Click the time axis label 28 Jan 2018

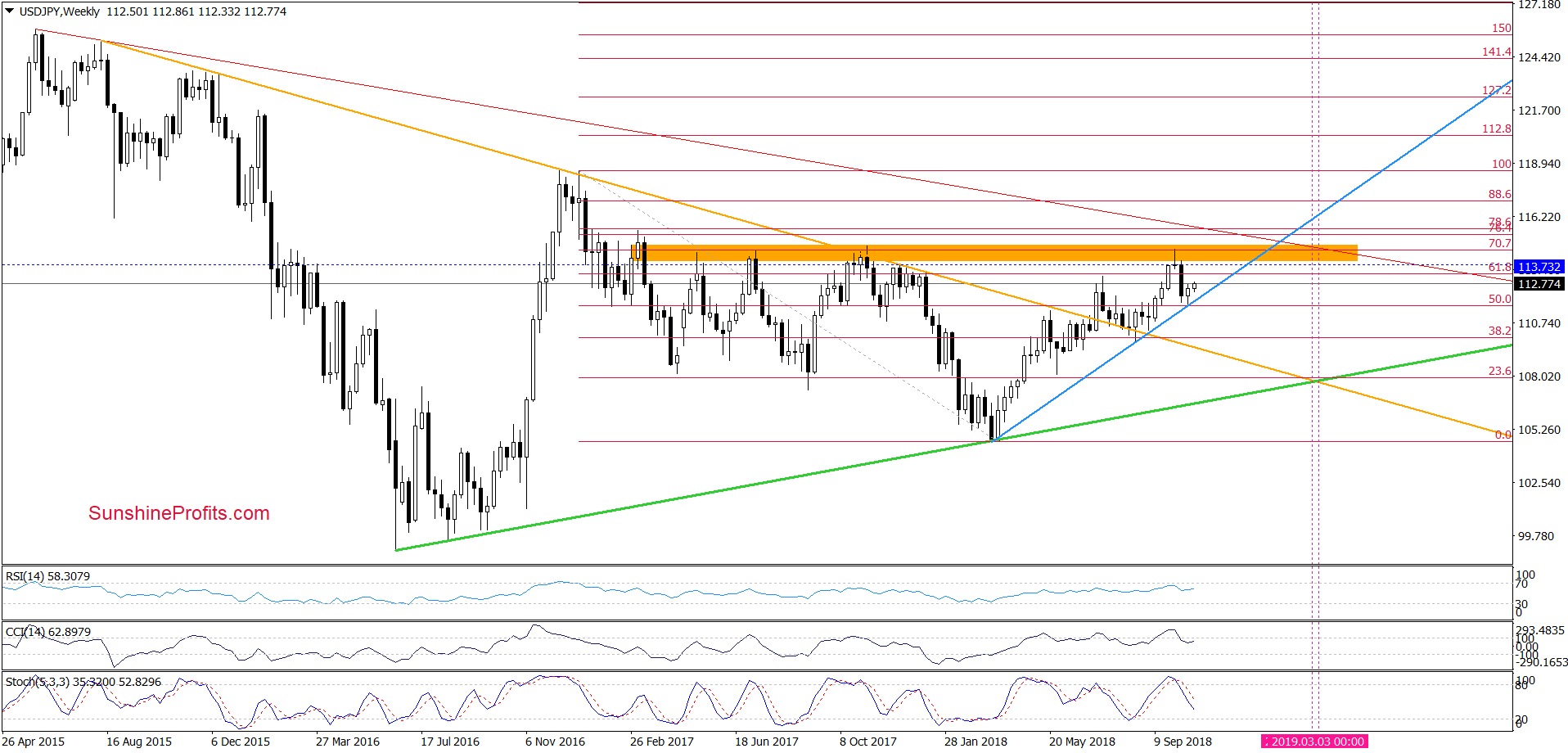976,742
